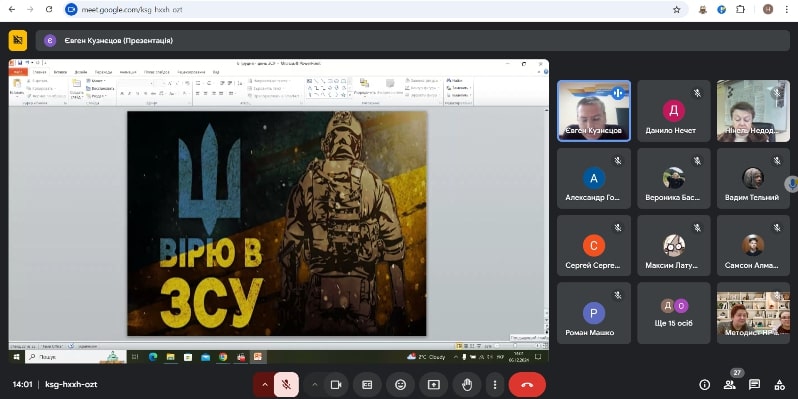Expand audio settings arrow beside microphone
Viewport: 798px width, 399px height.
click(264, 385)
